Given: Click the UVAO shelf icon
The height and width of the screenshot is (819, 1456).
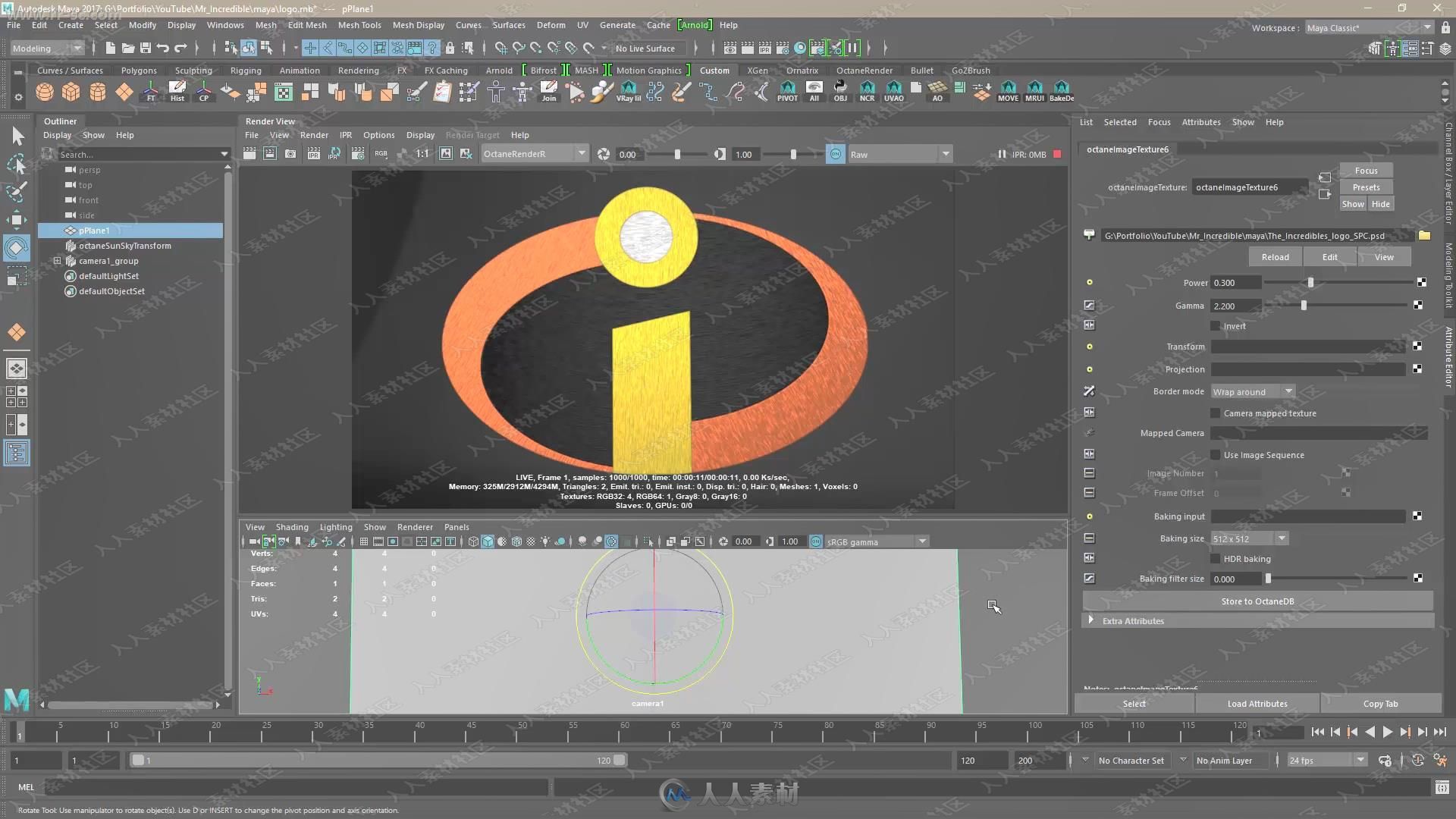Looking at the screenshot, I should [x=894, y=92].
